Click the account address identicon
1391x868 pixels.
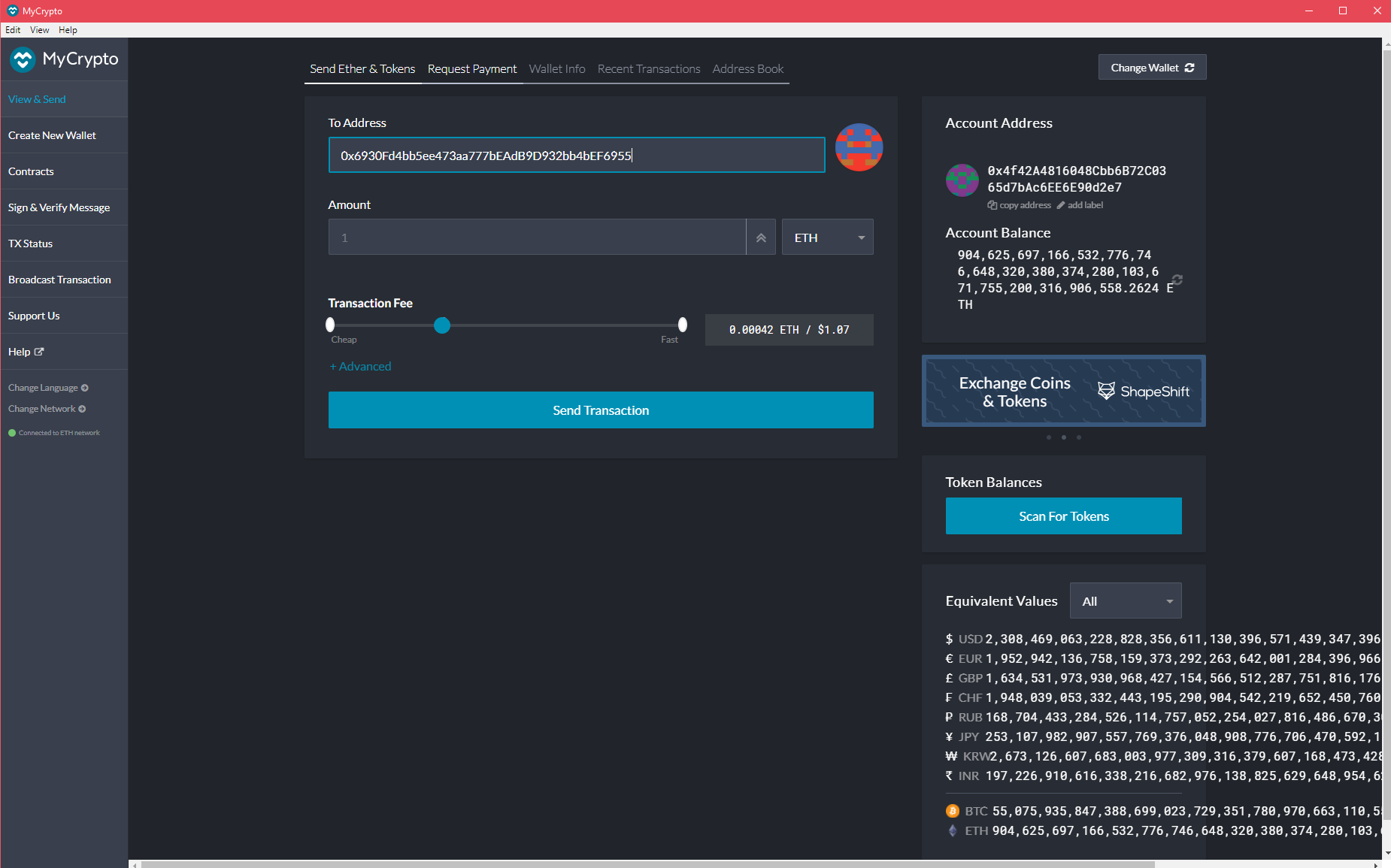click(x=962, y=180)
